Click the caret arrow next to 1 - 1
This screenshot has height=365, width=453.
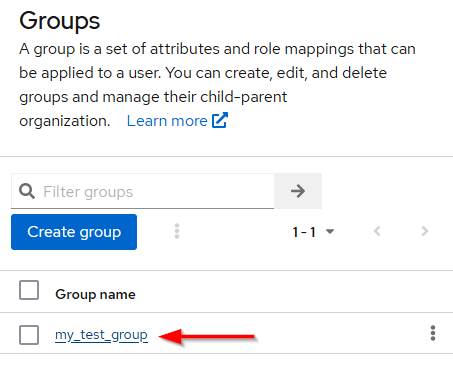(x=330, y=231)
